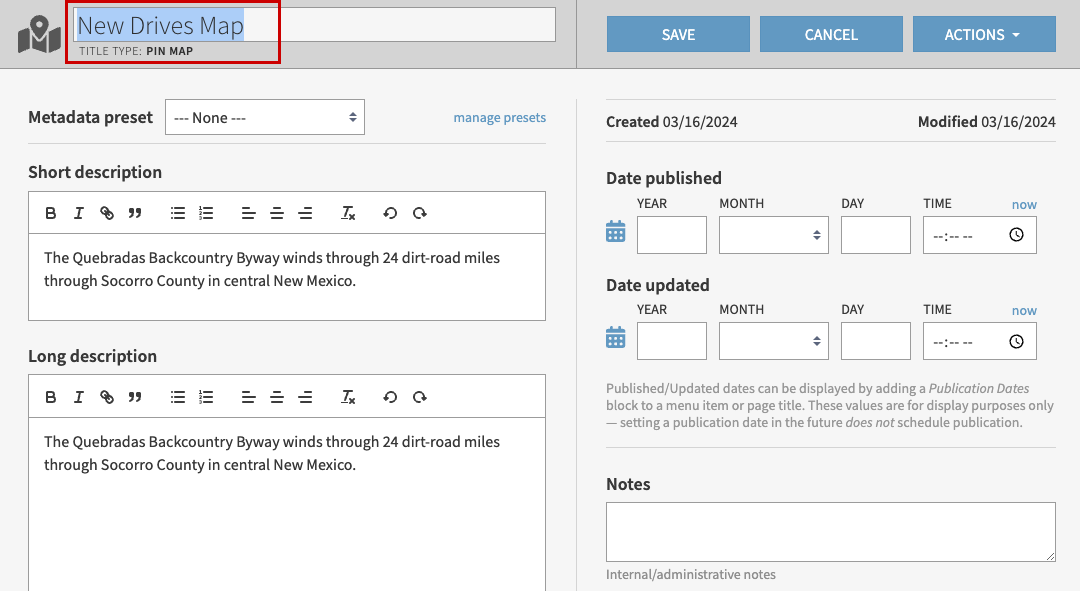Open calendar picker for Date published
The width and height of the screenshot is (1080, 591).
click(x=616, y=232)
